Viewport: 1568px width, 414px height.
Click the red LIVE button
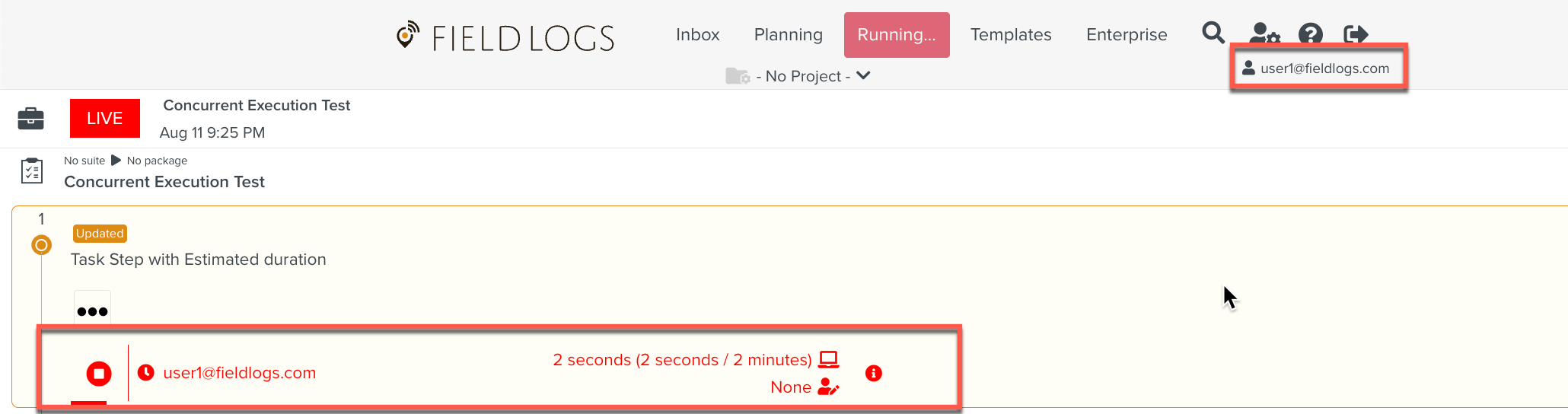click(x=105, y=118)
